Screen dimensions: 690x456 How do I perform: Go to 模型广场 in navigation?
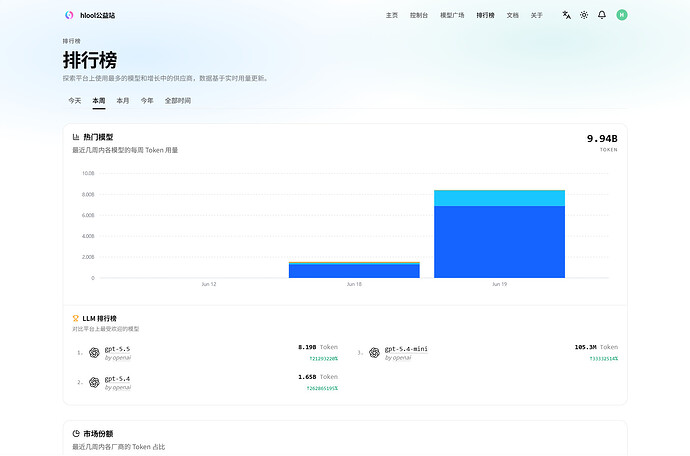[x=452, y=15]
